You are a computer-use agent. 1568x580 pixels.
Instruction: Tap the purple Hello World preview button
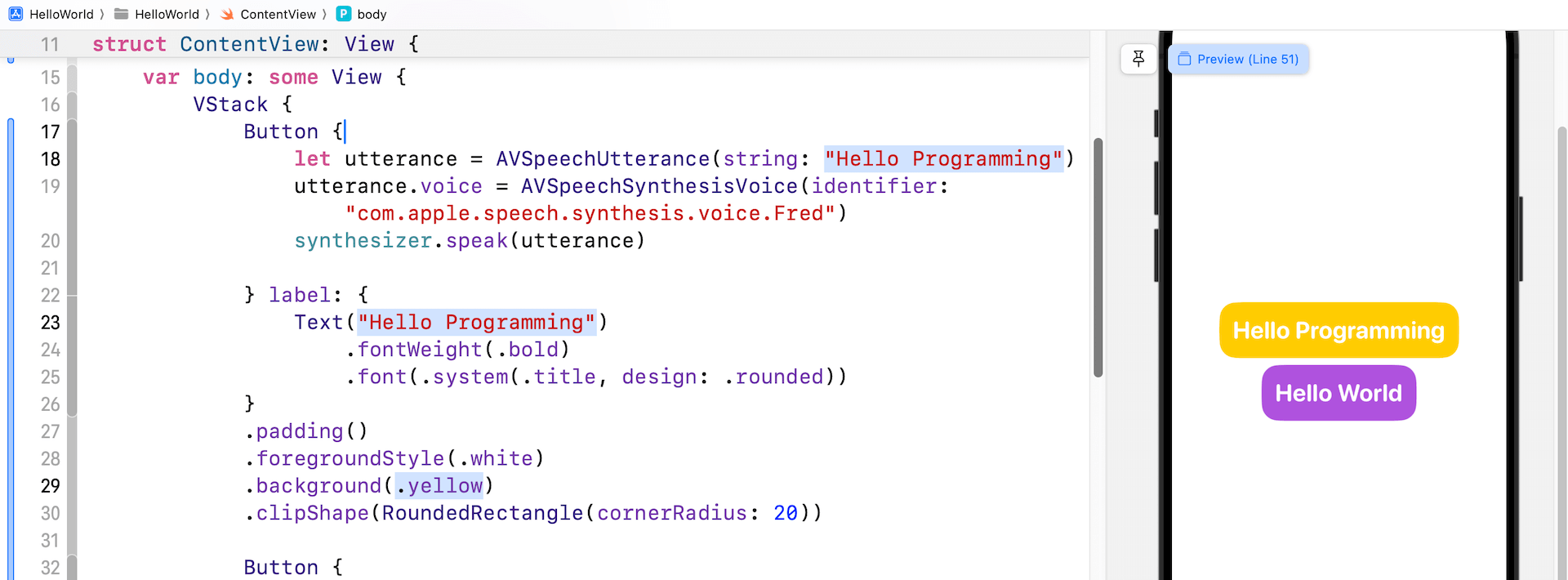pyautogui.click(x=1338, y=393)
